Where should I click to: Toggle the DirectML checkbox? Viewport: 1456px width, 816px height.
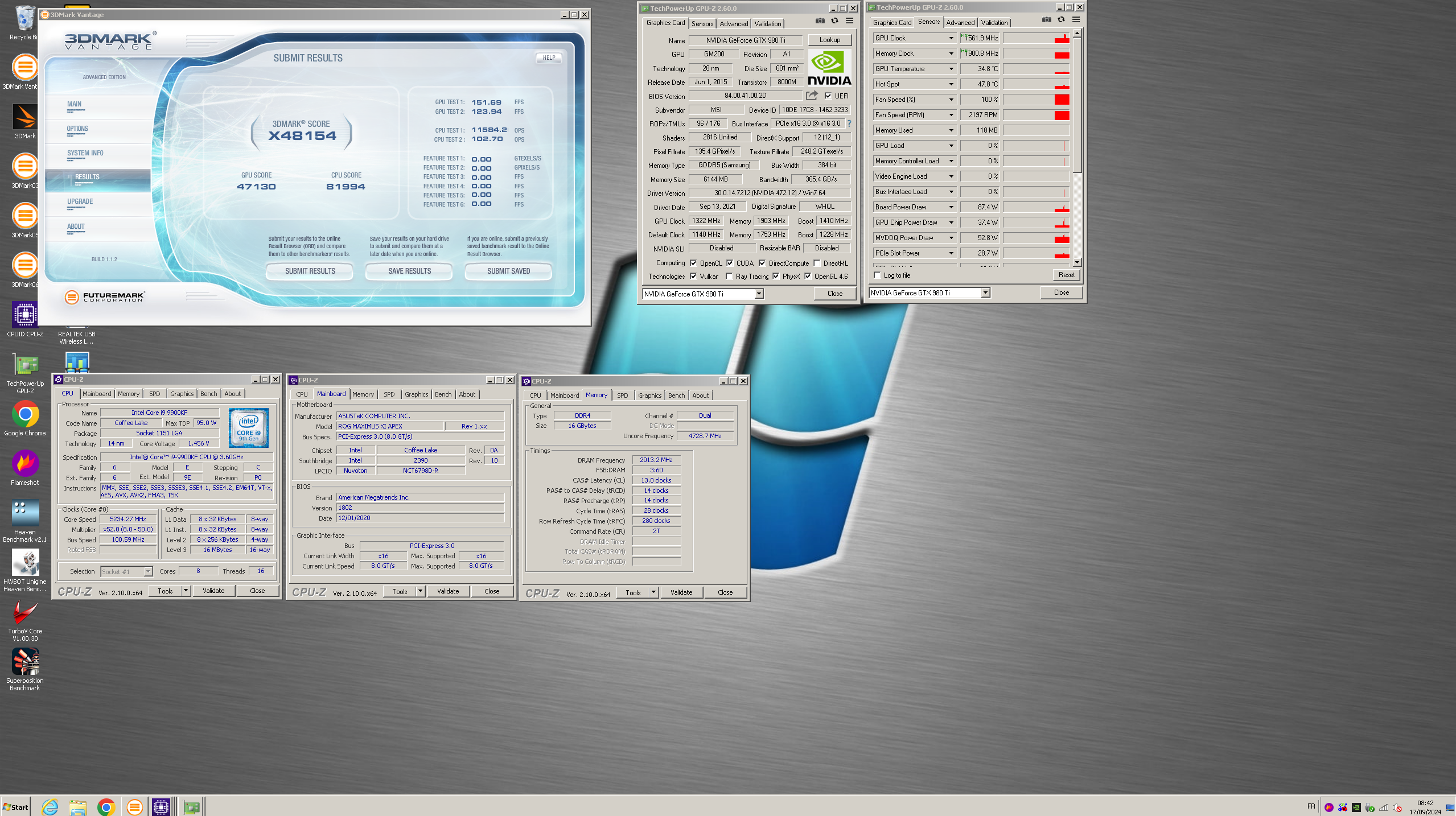point(817,263)
